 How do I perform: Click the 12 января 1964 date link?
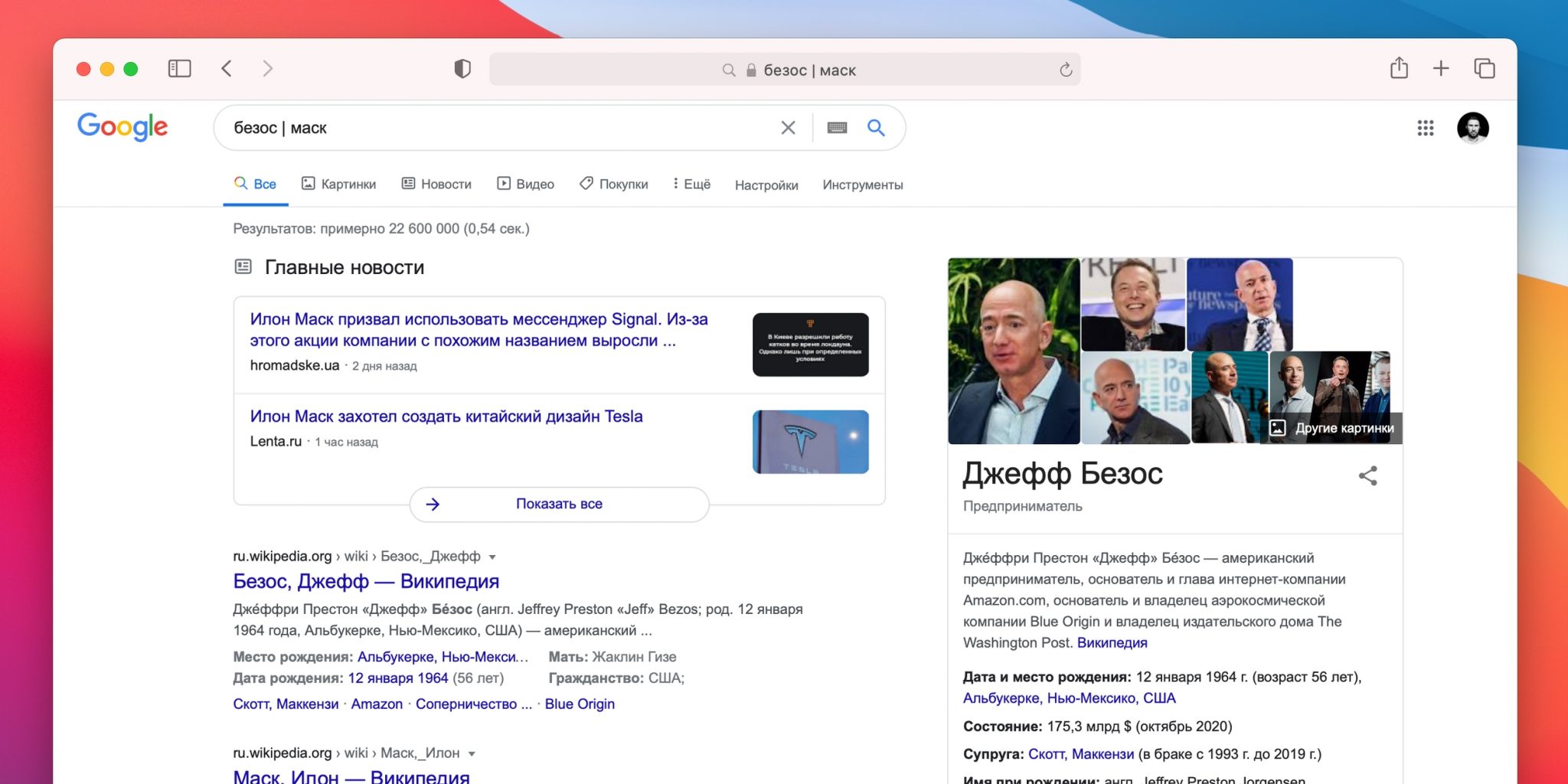coord(398,678)
